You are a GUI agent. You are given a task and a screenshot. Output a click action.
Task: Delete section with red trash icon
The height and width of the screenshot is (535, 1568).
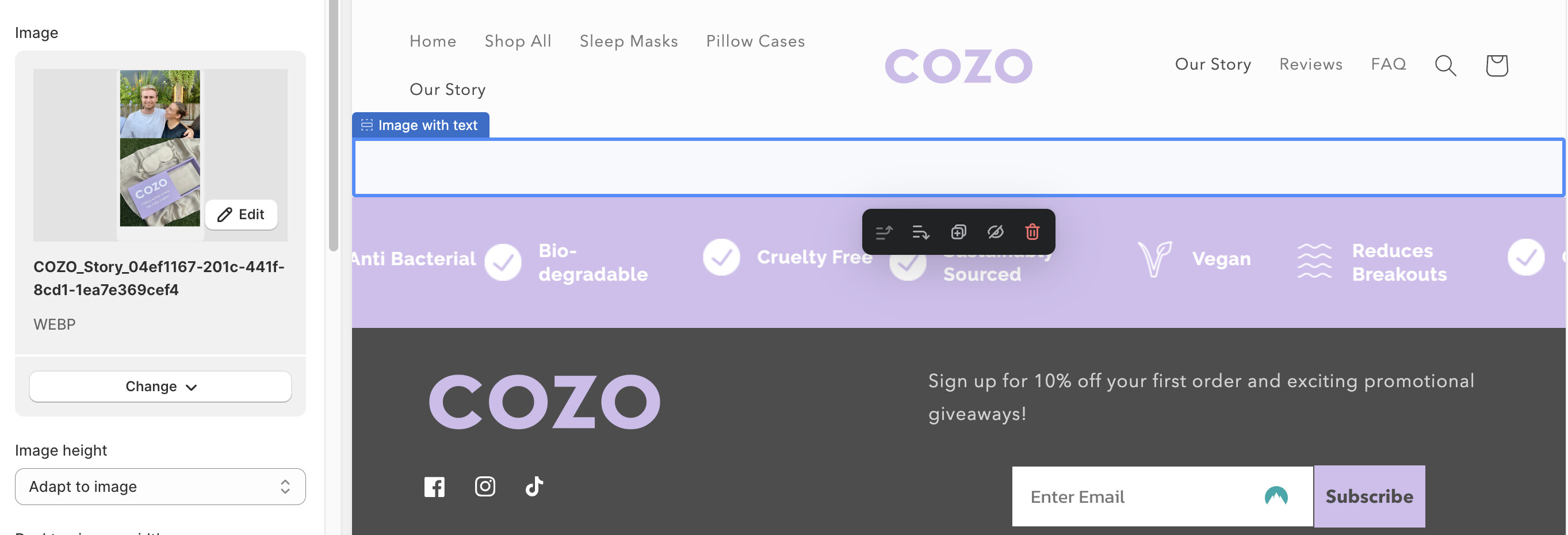coord(1032,232)
